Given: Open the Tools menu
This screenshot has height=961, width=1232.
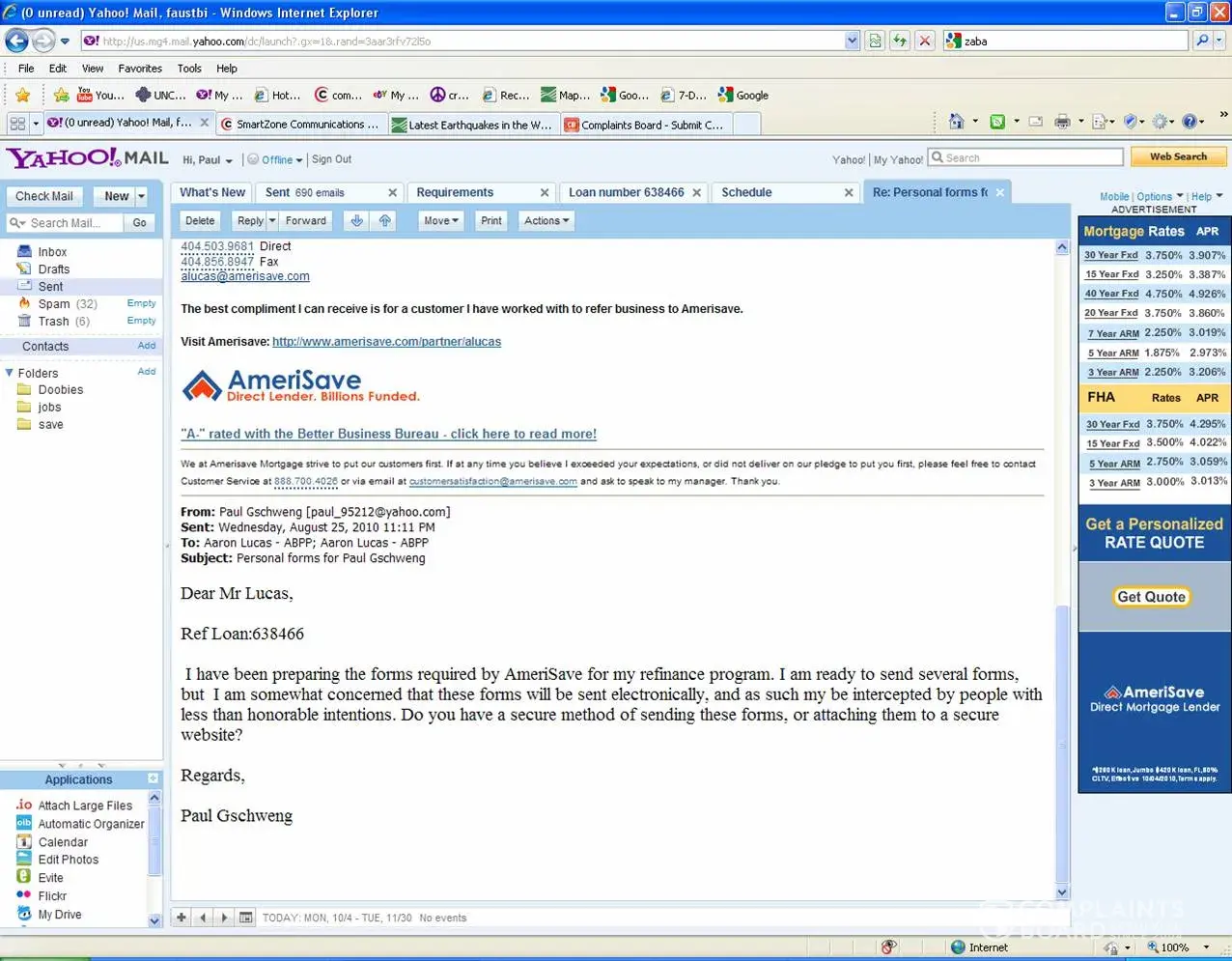Looking at the screenshot, I should click(x=189, y=69).
